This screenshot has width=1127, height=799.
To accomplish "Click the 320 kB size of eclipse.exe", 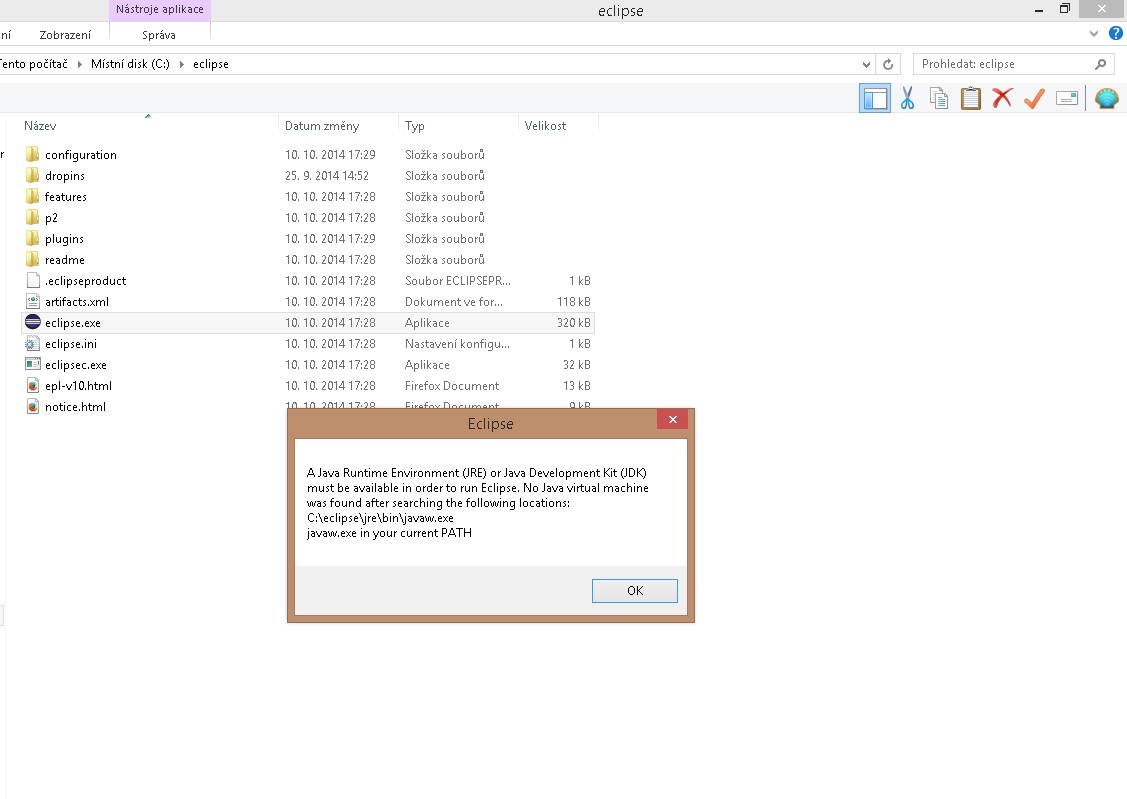I will (574, 323).
